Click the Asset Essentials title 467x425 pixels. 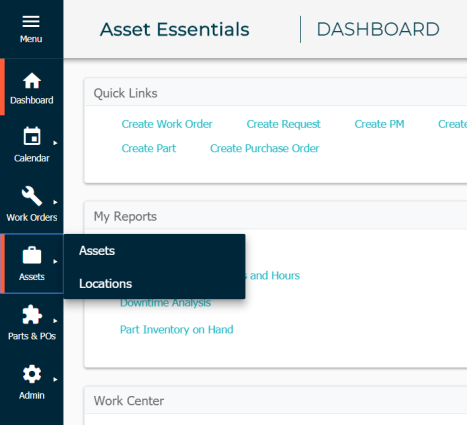[x=175, y=29]
